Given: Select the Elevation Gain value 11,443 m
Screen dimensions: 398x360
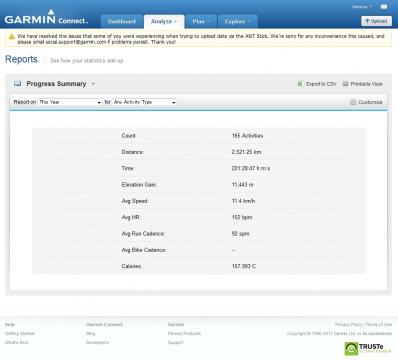Looking at the screenshot, I should [x=243, y=185].
